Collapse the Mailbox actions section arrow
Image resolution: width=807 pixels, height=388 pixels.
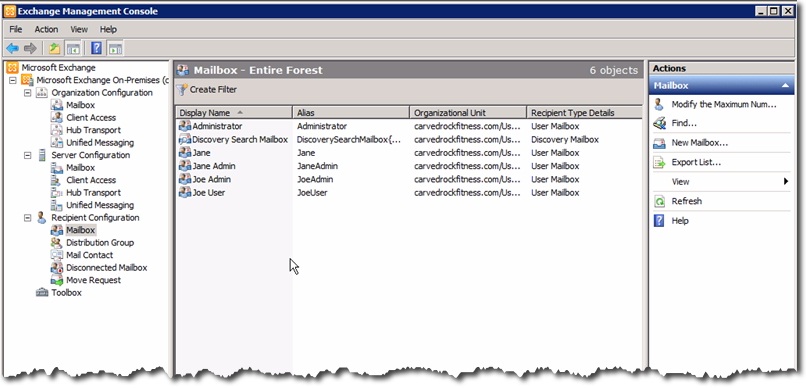[785, 86]
